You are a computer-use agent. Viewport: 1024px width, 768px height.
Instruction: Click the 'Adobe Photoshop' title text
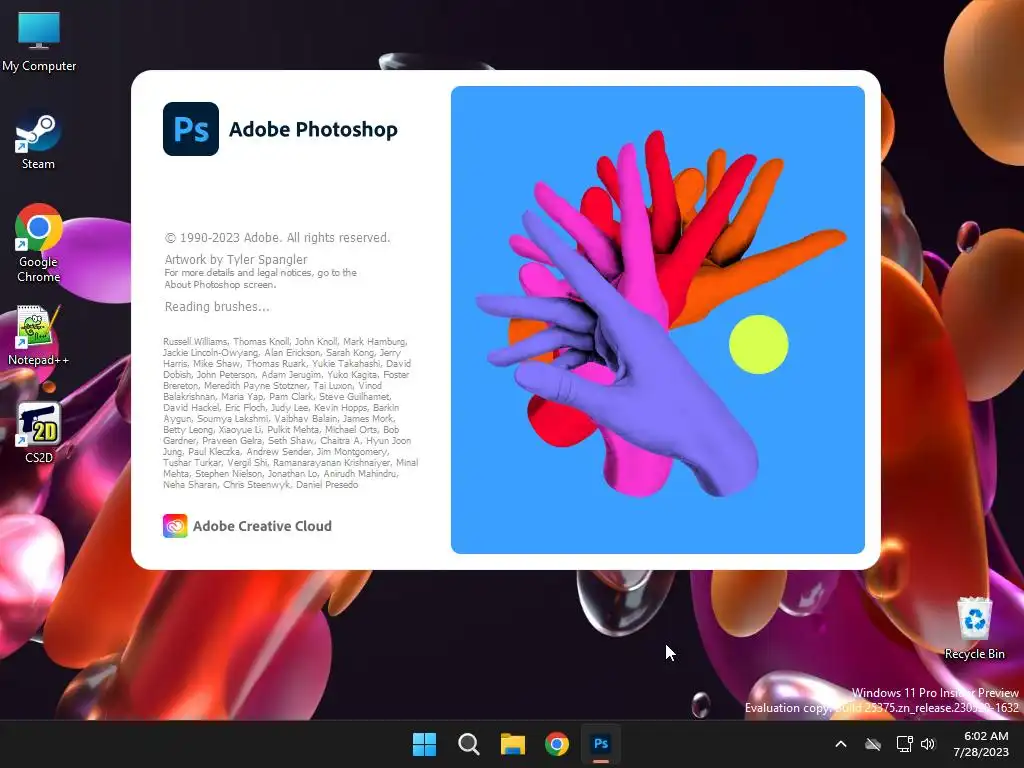[313, 129]
